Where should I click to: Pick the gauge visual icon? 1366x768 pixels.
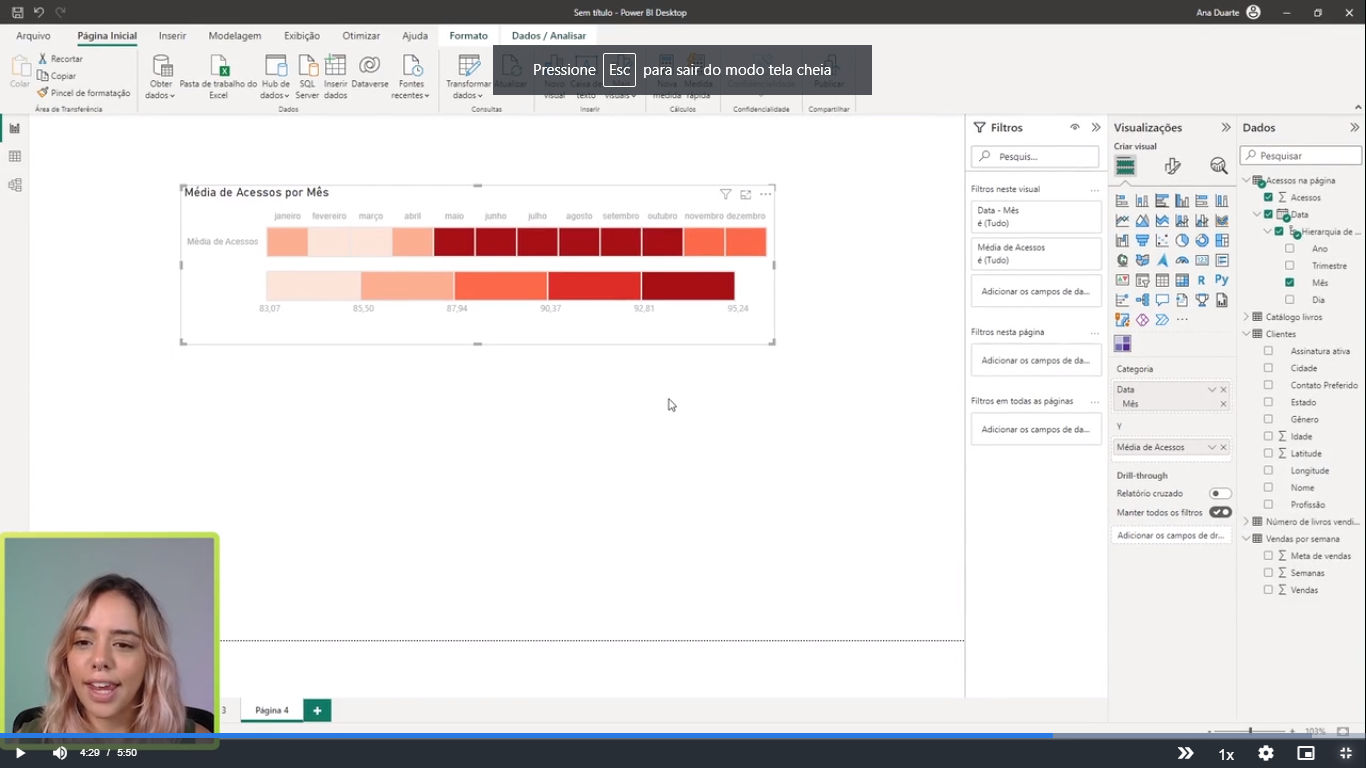click(x=1182, y=261)
